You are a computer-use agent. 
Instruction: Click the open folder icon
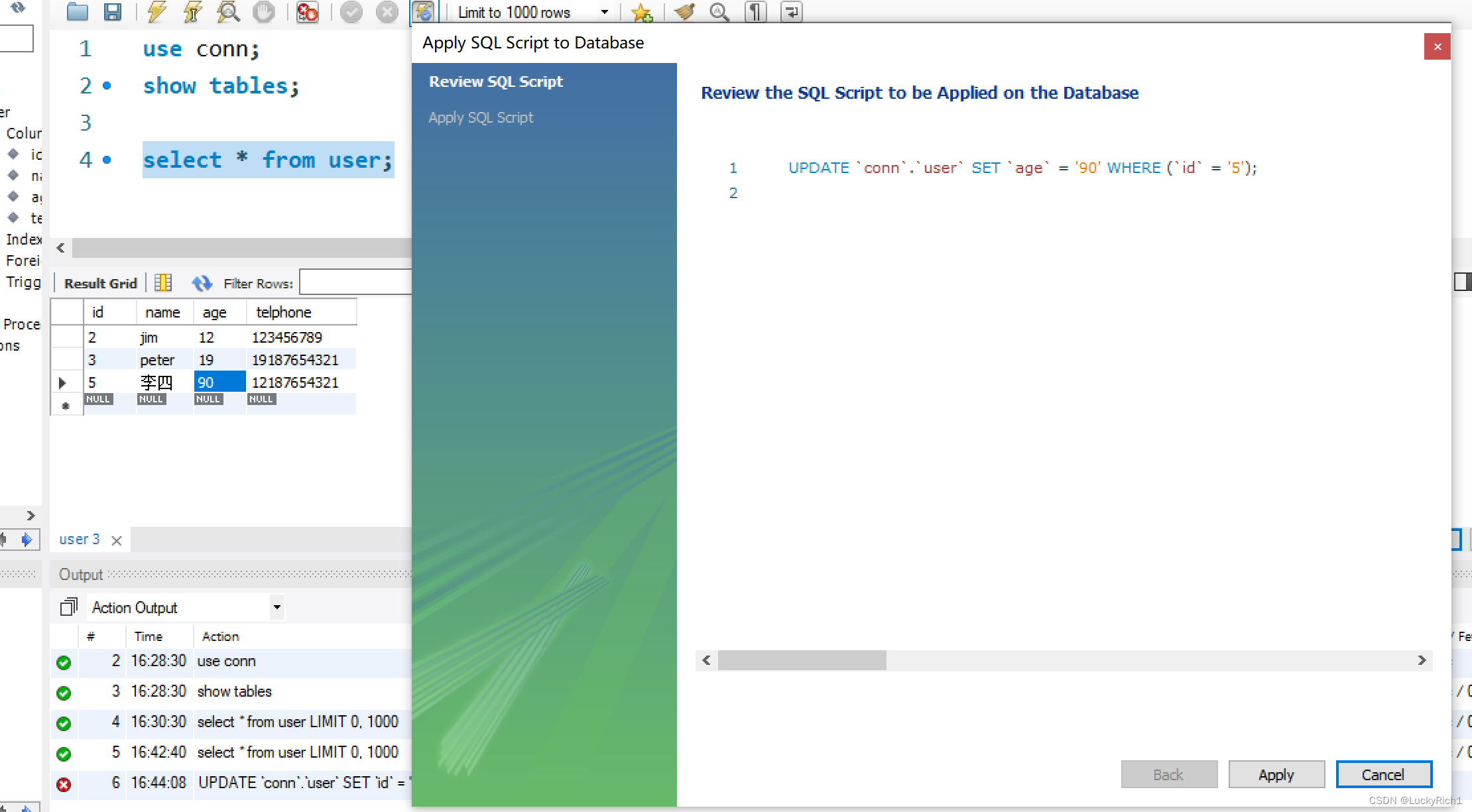[x=78, y=12]
